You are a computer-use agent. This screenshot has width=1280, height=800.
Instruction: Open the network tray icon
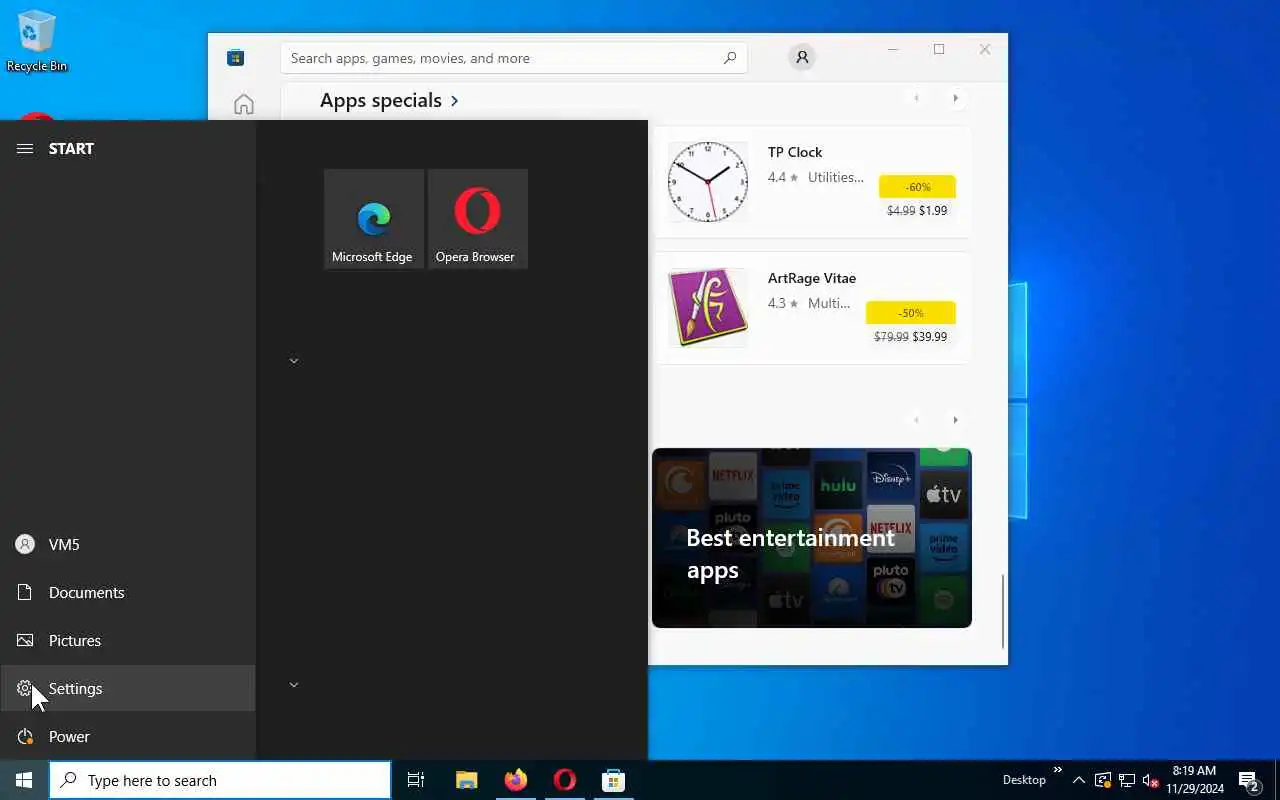pyautogui.click(x=1127, y=780)
